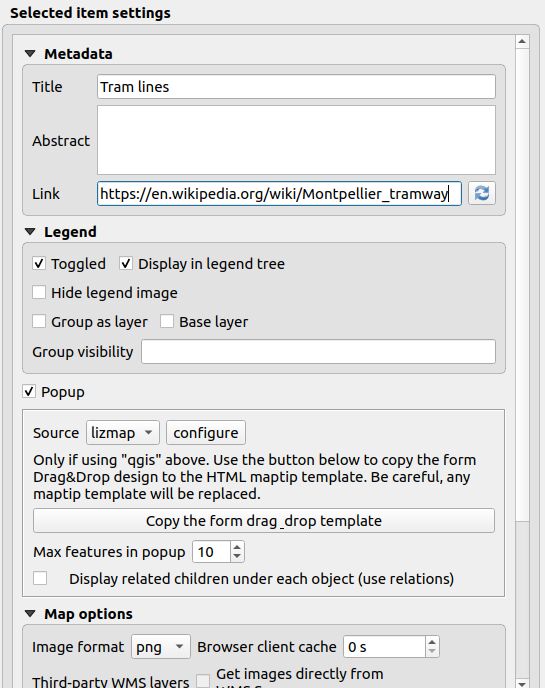
Task: Click the scrollbar up arrow
Action: (522, 42)
